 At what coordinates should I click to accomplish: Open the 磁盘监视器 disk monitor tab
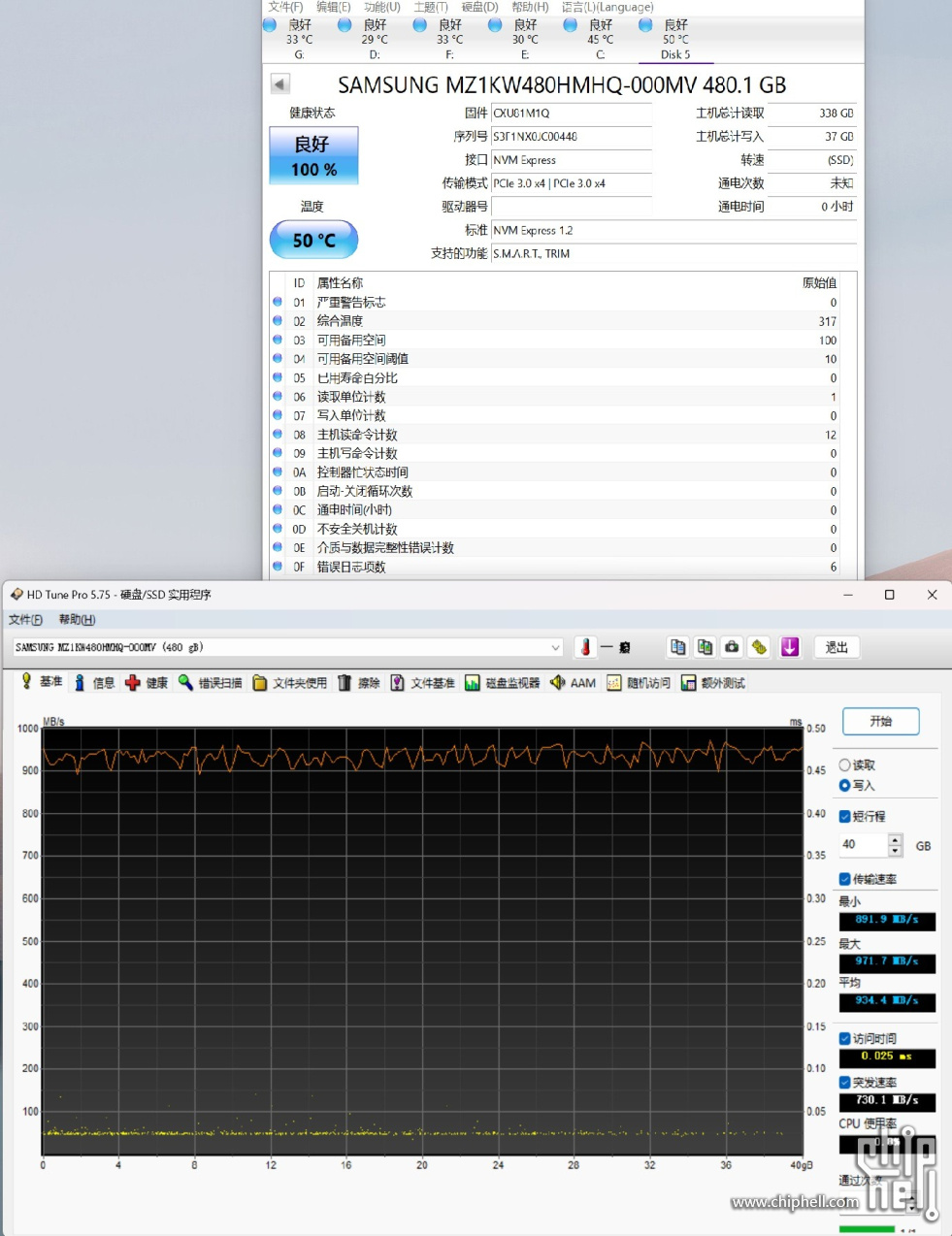click(502, 683)
